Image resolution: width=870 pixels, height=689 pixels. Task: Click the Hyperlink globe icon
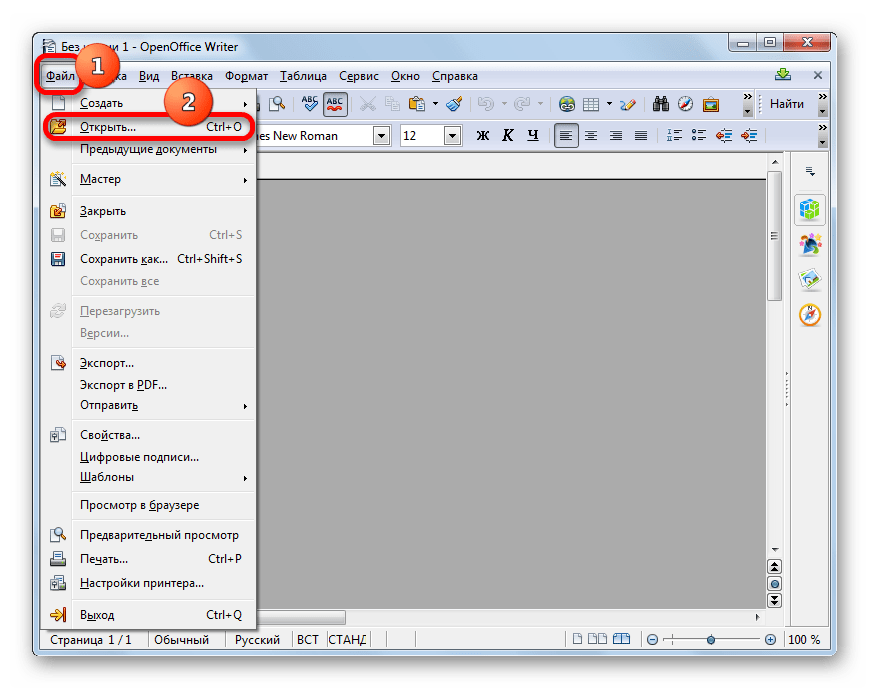(x=566, y=104)
